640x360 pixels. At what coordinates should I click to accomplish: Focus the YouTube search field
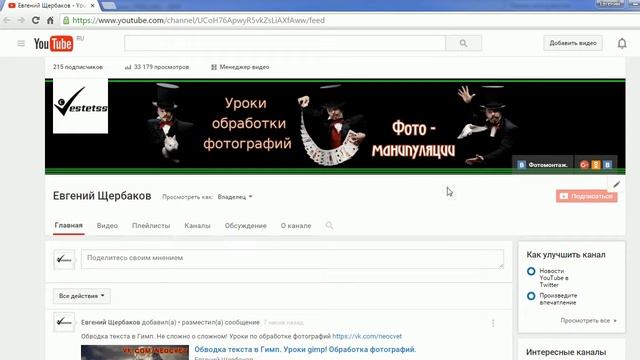[285, 43]
